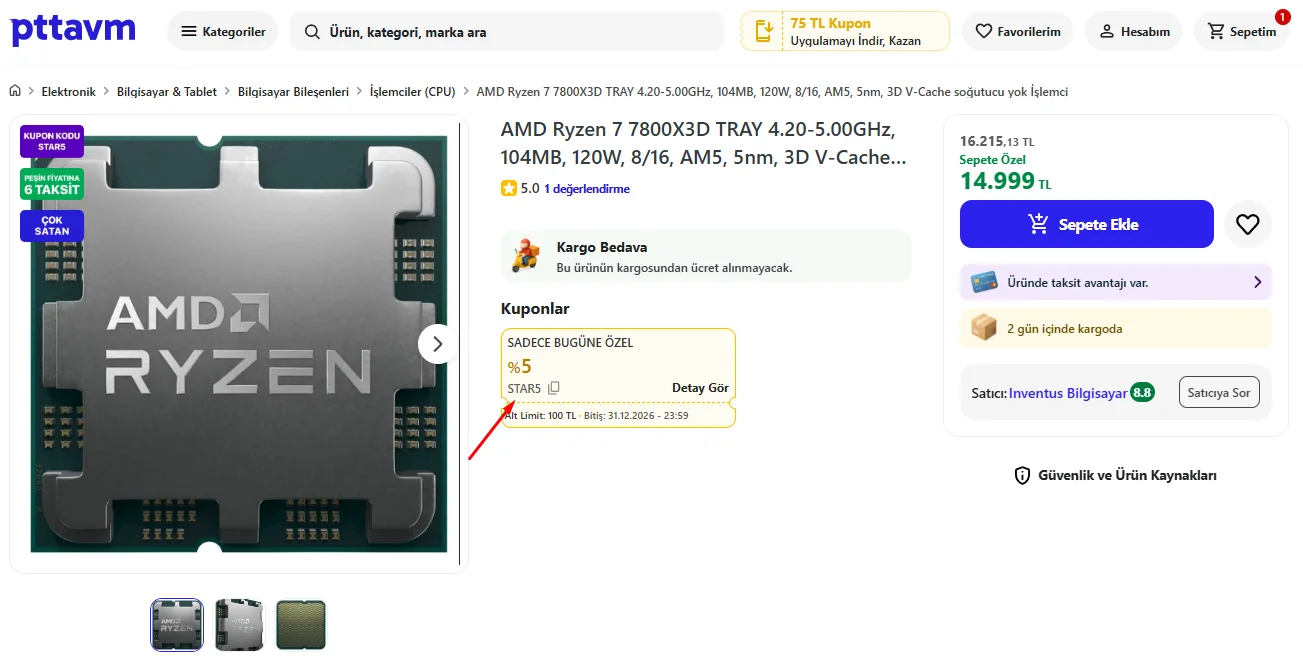This screenshot has height=662, width=1303.
Task: Click the credit card installment icon
Action: [985, 282]
